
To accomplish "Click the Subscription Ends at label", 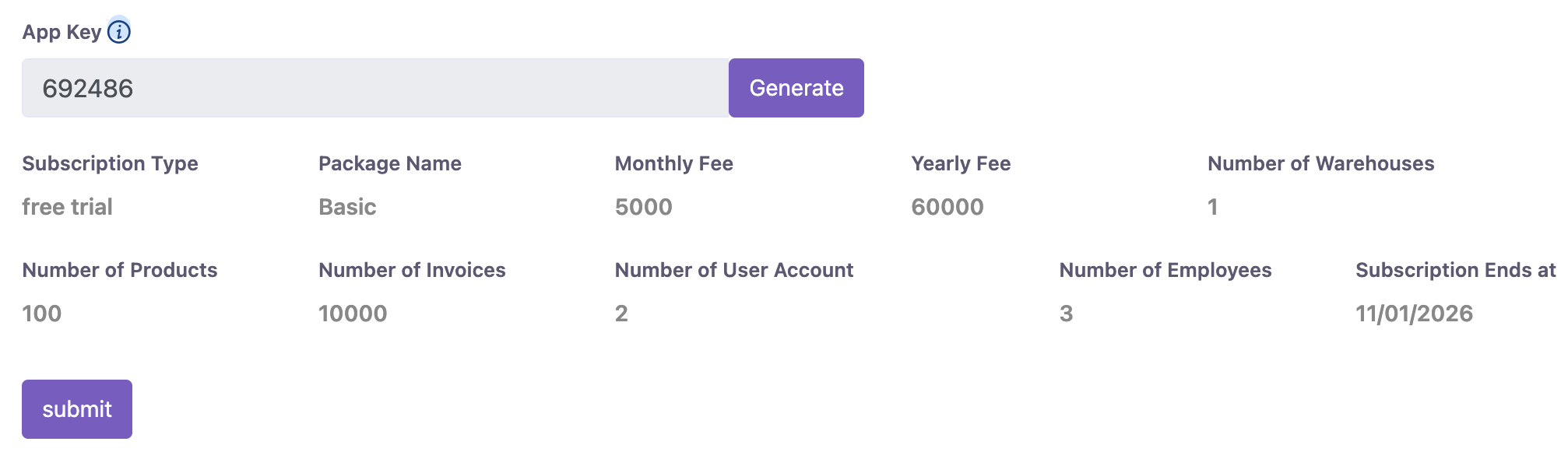I will point(1455,270).
